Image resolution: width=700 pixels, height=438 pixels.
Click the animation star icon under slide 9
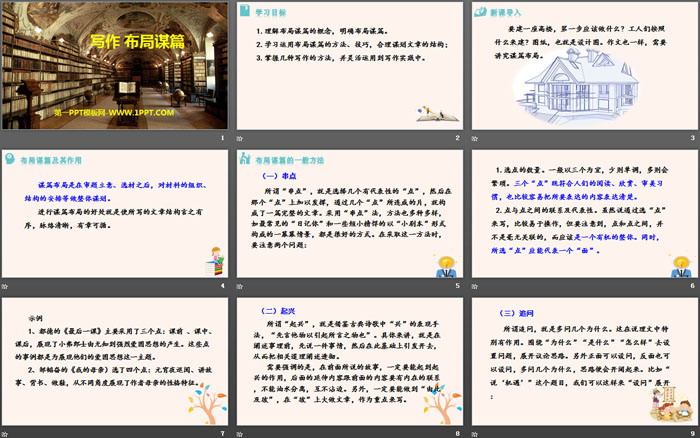475,434
